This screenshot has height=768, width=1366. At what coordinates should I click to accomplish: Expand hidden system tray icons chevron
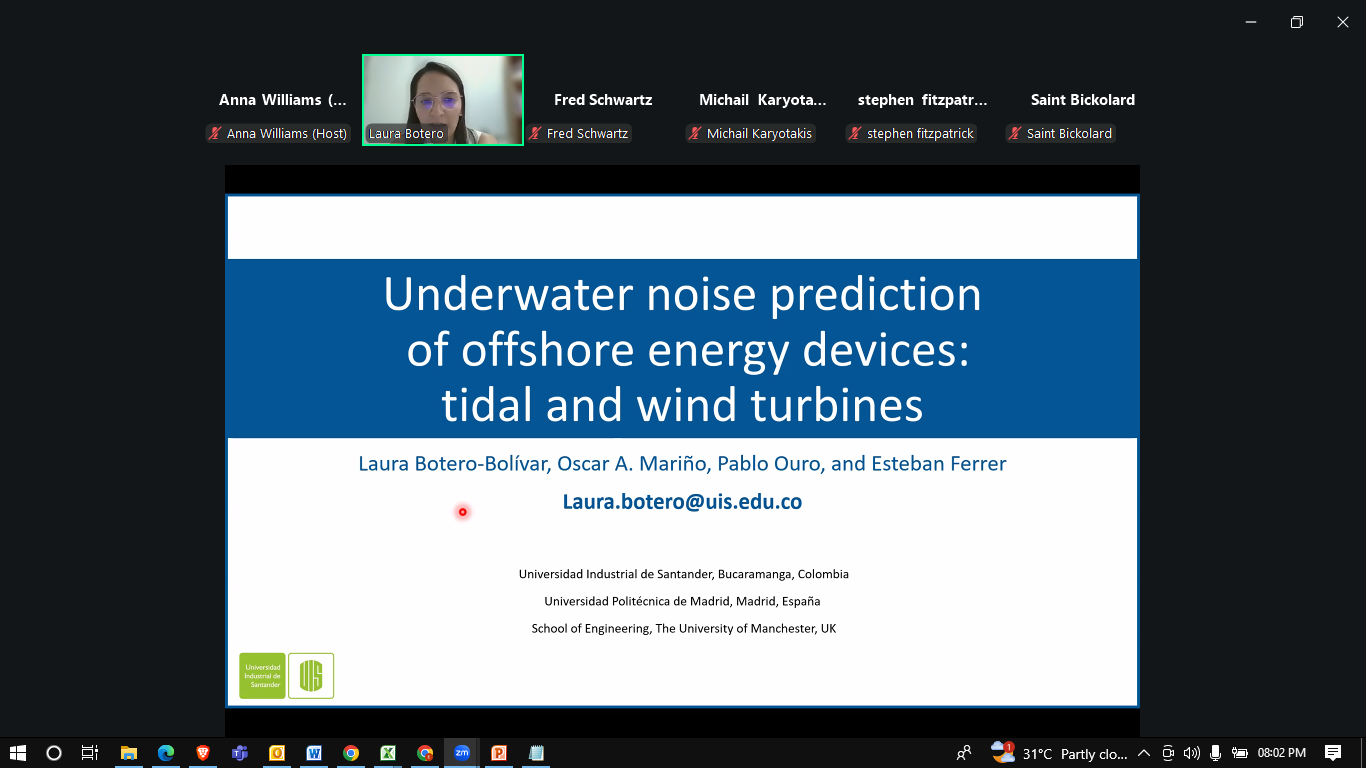pyautogui.click(x=1144, y=753)
